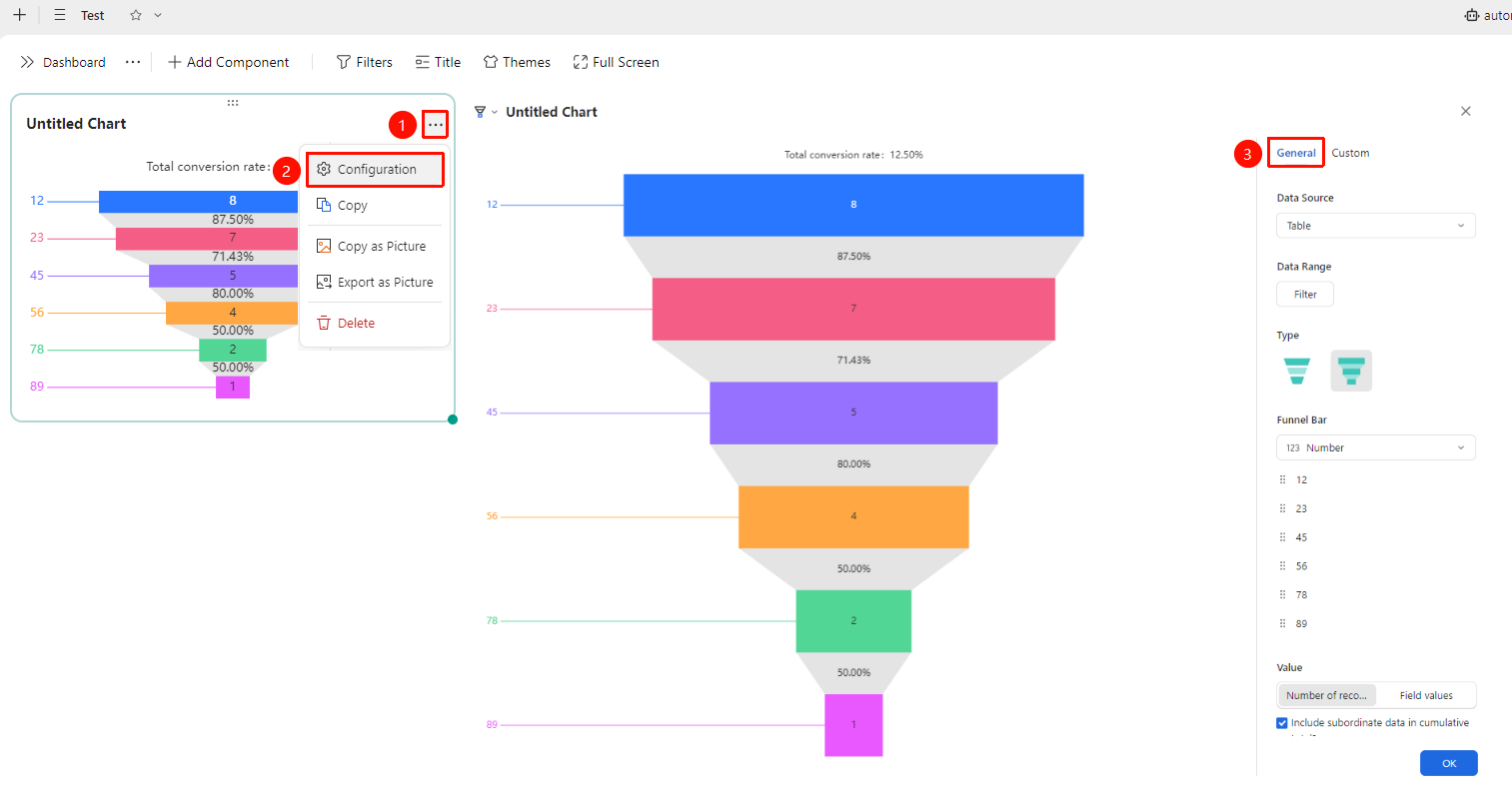Viewport: 1512px width, 807px height.
Task: Switch to the Custom tab
Action: point(1350,153)
